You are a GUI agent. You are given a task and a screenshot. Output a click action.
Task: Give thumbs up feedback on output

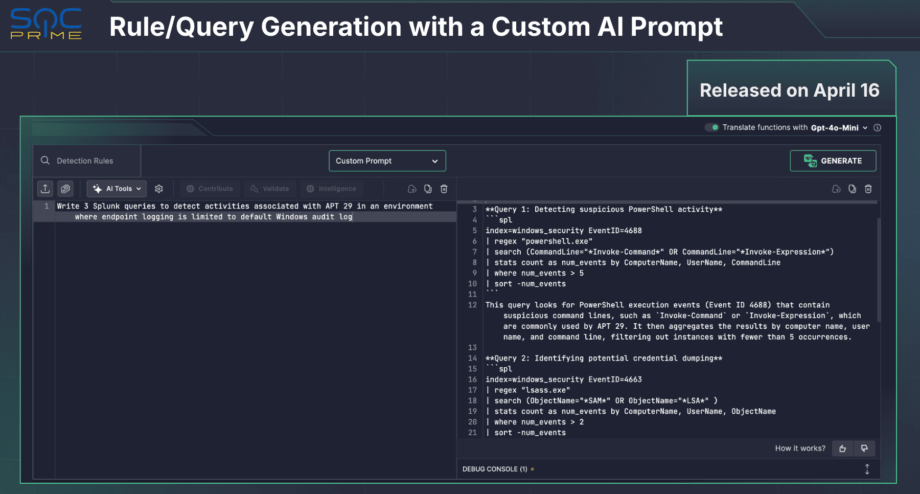[x=843, y=448]
